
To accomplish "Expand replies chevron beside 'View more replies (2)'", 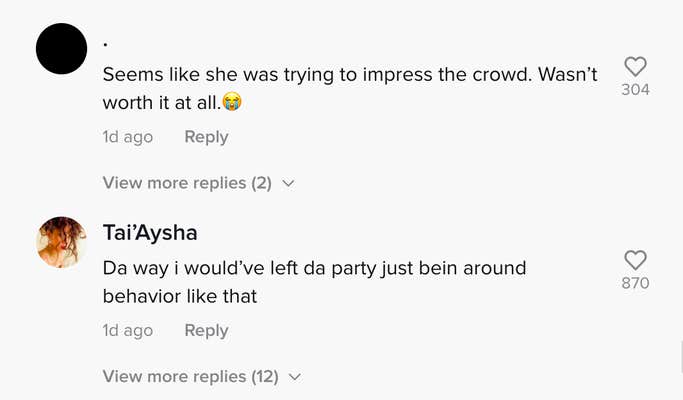I will [x=288, y=184].
